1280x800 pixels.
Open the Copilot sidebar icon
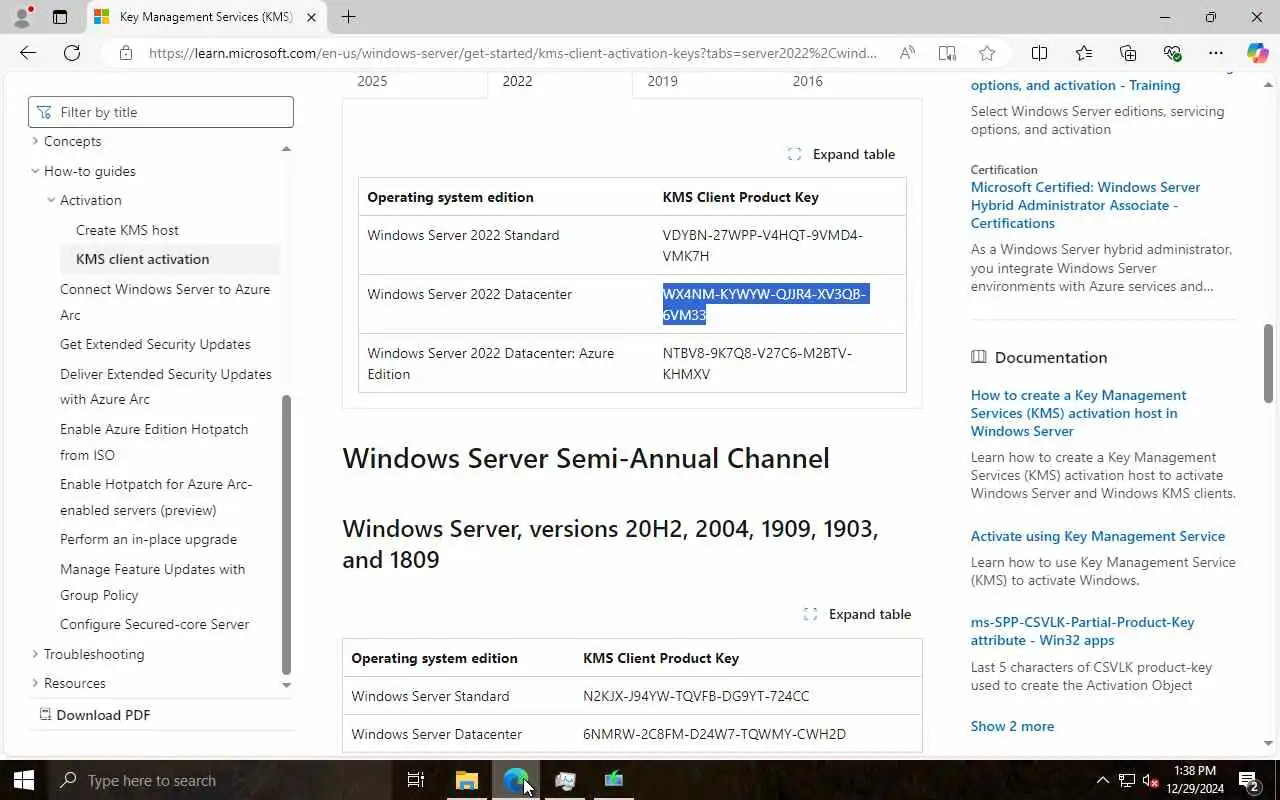[x=1257, y=53]
